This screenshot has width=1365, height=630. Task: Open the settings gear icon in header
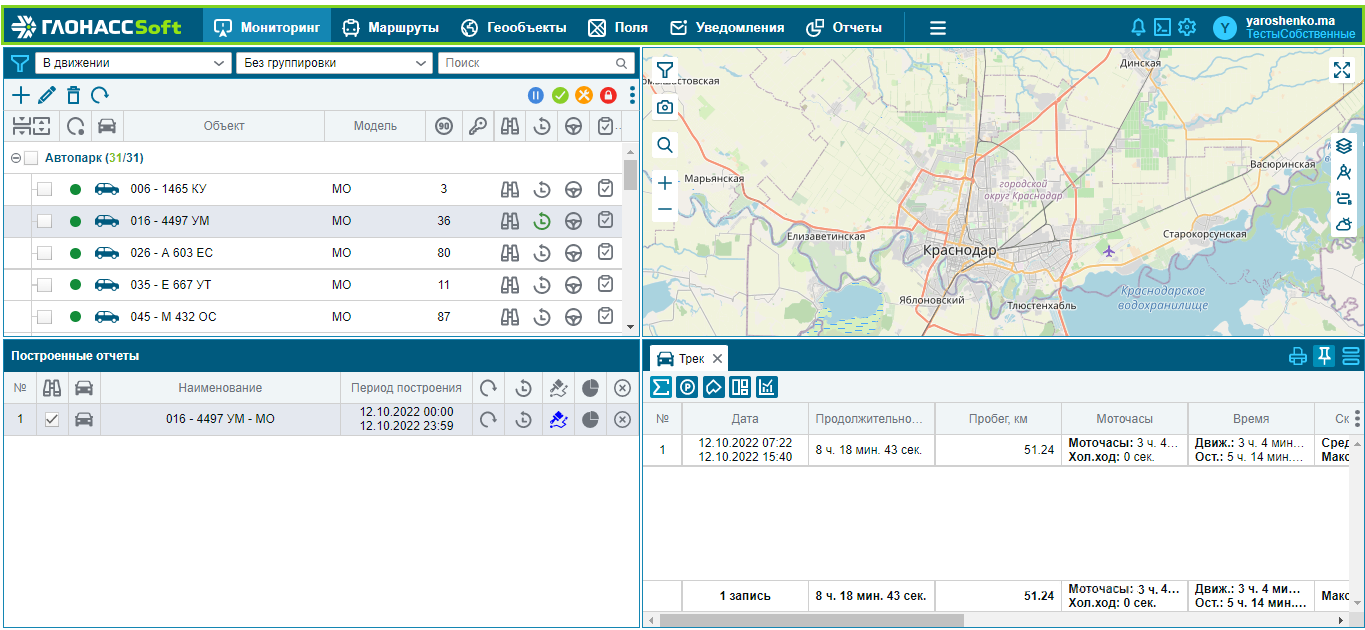pyautogui.click(x=1187, y=27)
